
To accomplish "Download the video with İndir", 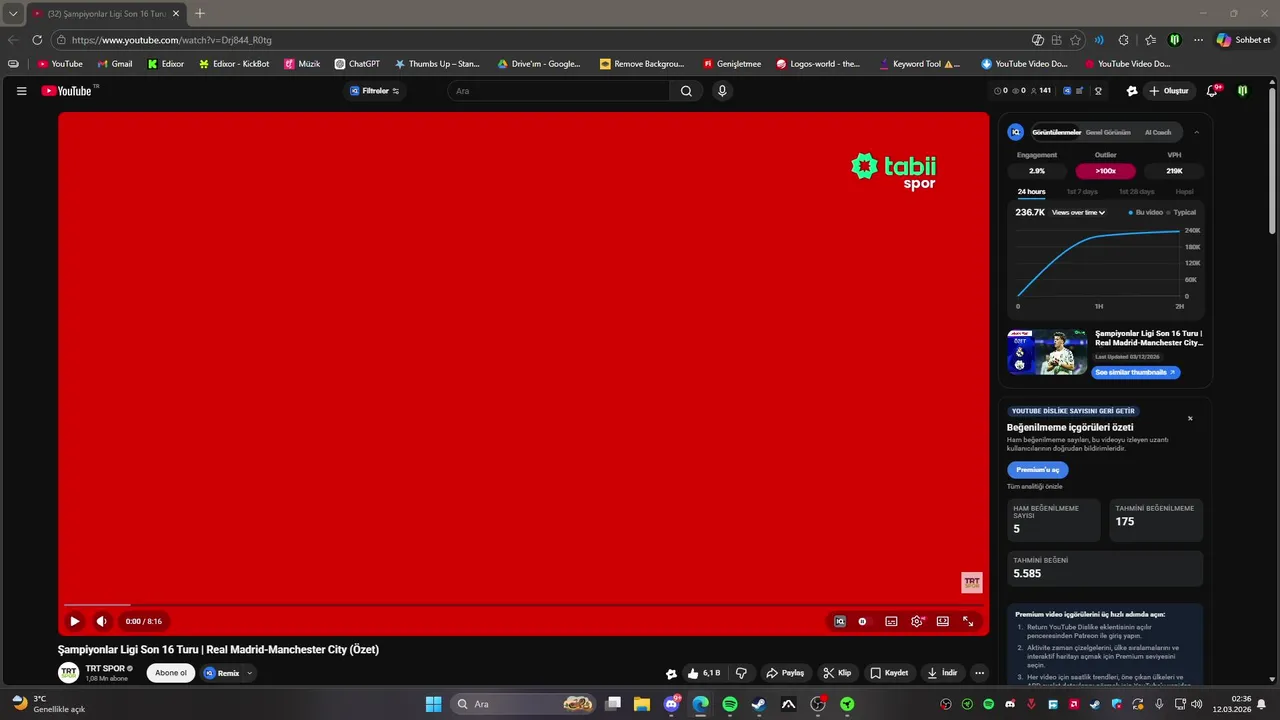I will [943, 673].
